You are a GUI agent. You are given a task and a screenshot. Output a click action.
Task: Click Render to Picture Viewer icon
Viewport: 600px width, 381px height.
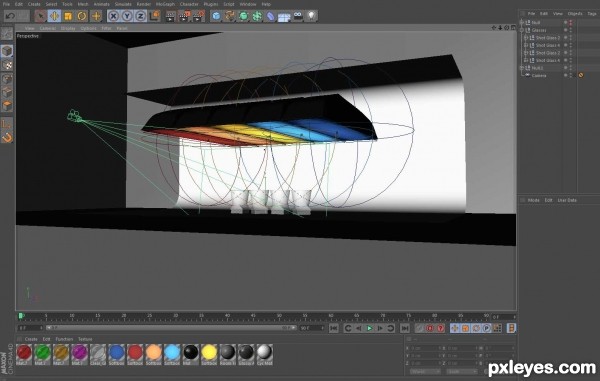point(184,16)
